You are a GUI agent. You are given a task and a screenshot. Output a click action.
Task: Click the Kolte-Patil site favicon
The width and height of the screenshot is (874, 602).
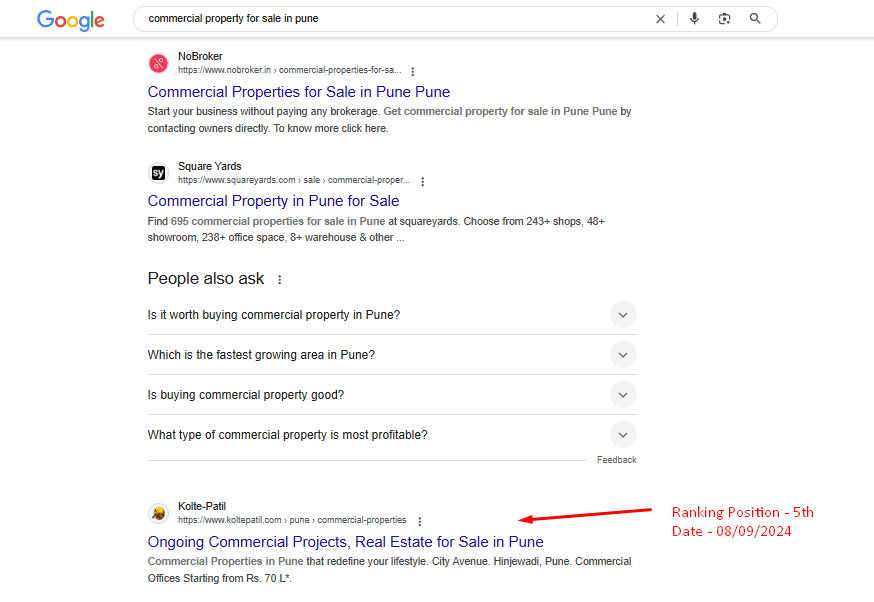tap(158, 513)
